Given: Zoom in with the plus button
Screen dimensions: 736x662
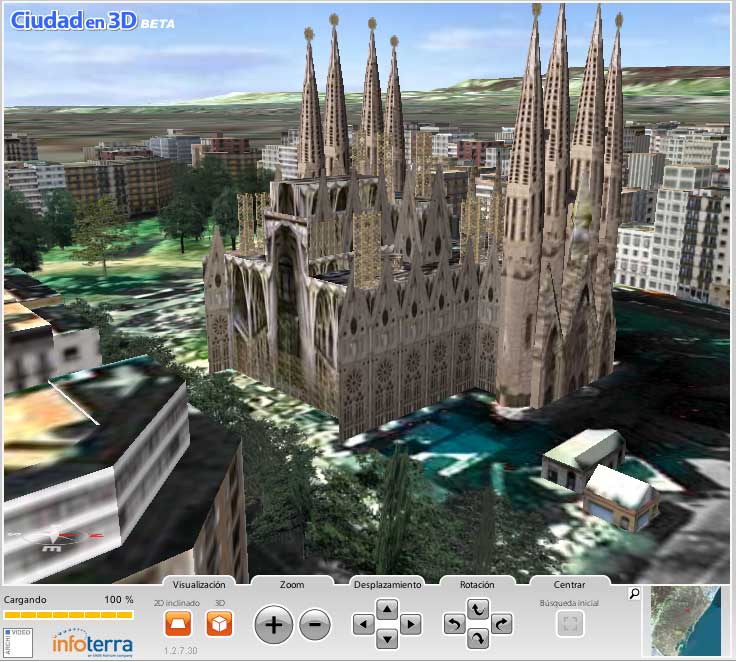Looking at the screenshot, I should click(274, 625).
